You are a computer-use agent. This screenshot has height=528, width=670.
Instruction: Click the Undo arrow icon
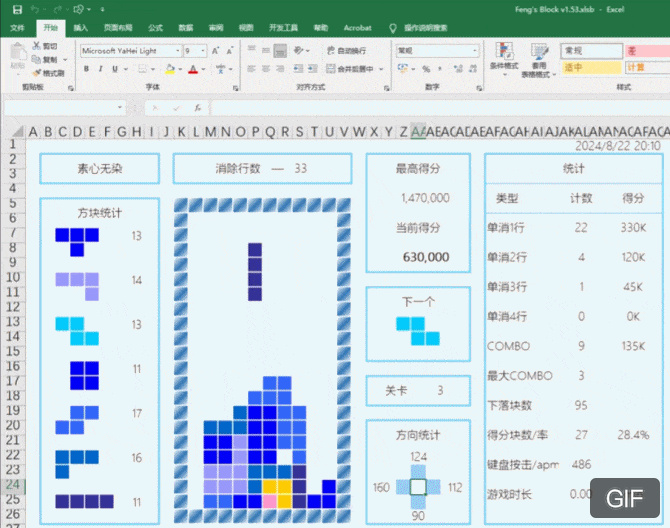coord(36,9)
